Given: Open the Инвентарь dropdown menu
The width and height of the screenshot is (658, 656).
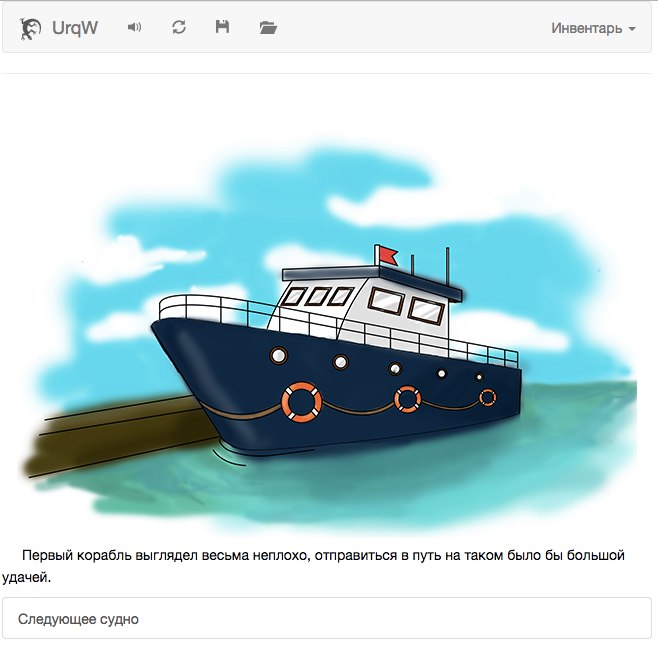Looking at the screenshot, I should pos(593,28).
